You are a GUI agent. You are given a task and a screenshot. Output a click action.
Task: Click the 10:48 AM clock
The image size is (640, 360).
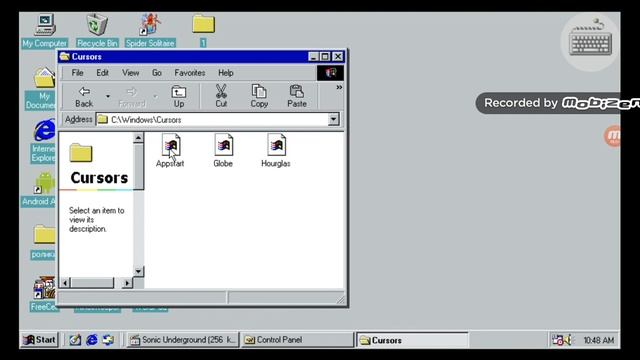pyautogui.click(x=598, y=340)
